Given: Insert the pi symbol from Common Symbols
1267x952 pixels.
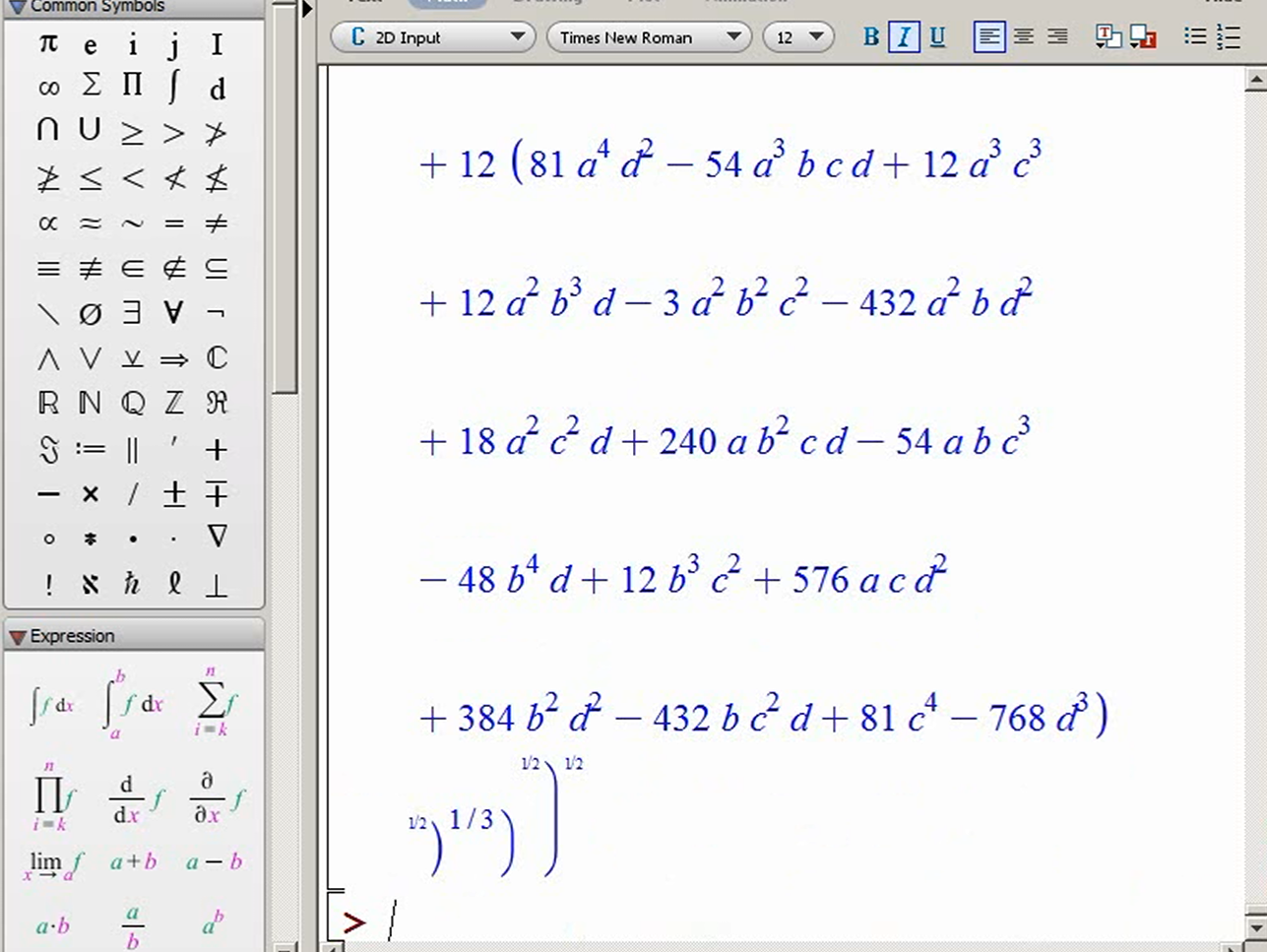Looking at the screenshot, I should click(47, 43).
